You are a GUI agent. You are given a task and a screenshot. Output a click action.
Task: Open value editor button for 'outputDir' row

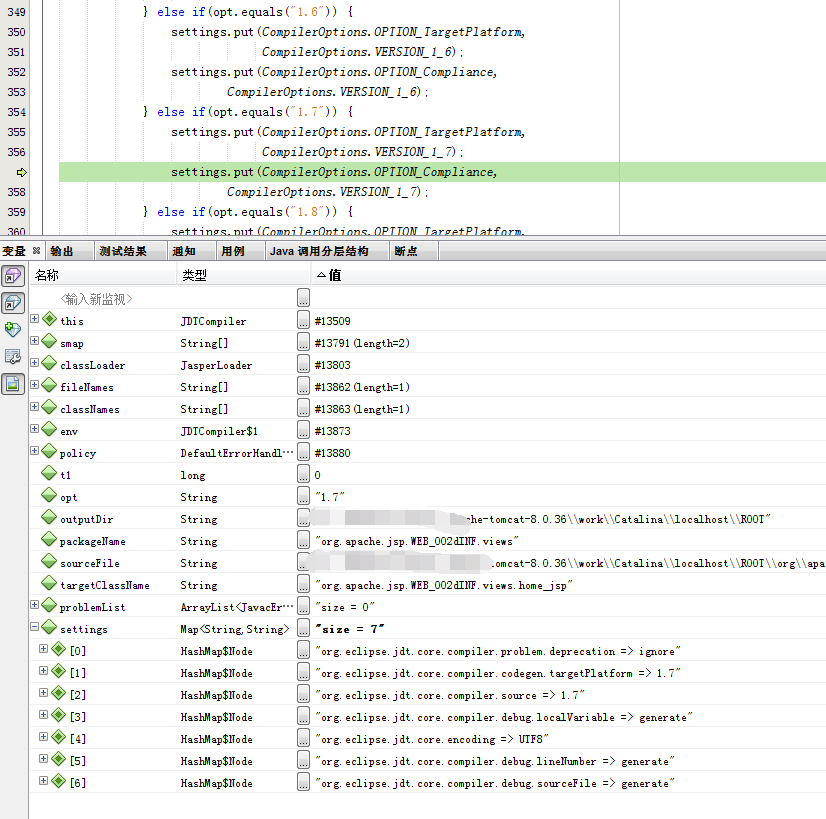[303, 518]
